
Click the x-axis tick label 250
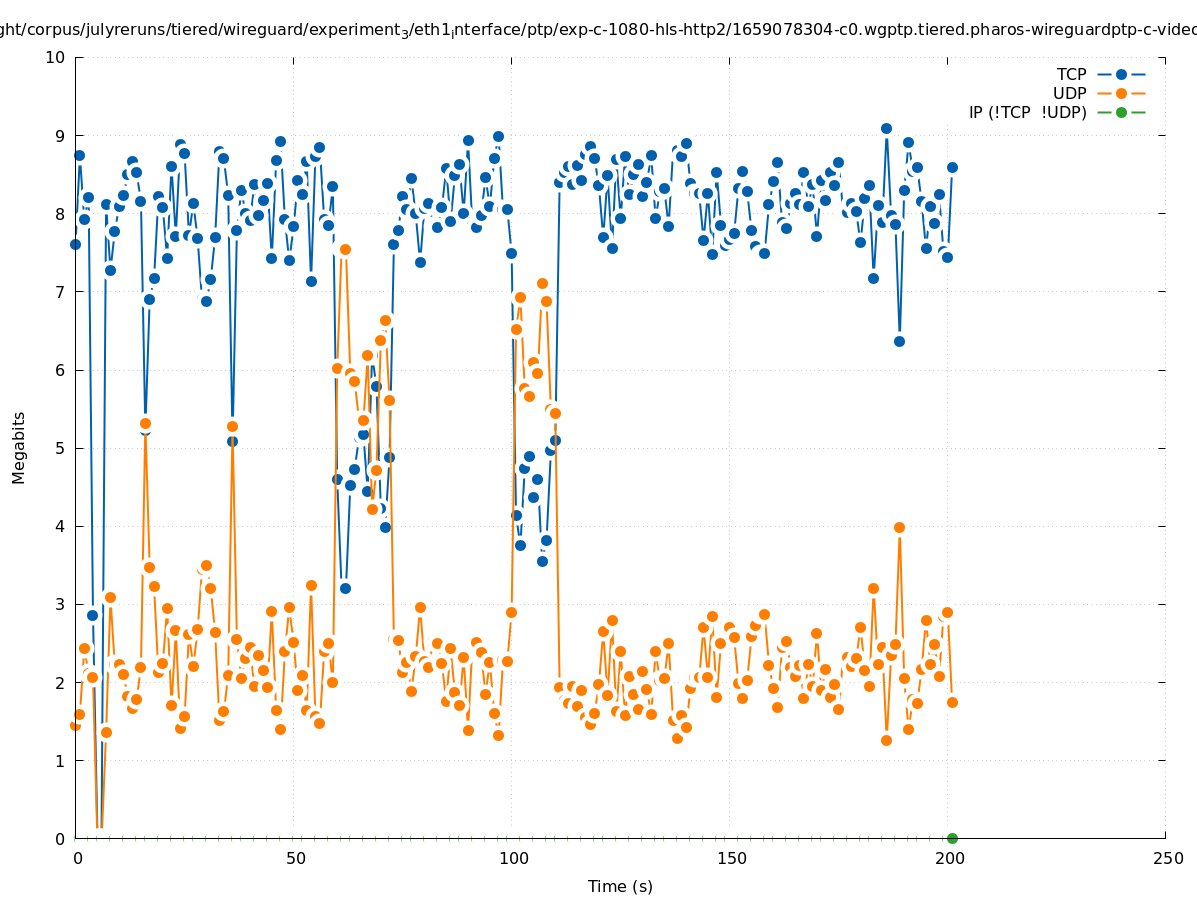(x=1166, y=858)
